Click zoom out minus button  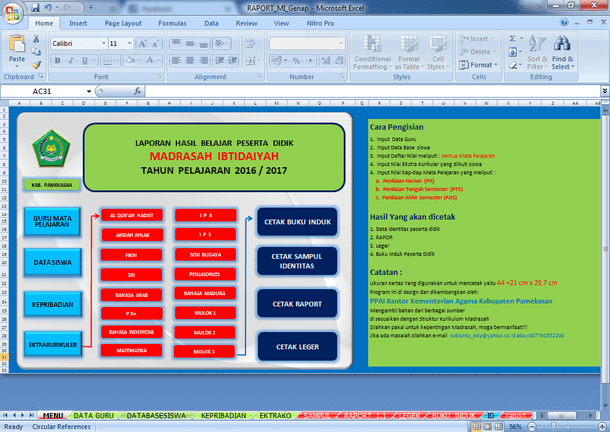(x=532, y=427)
